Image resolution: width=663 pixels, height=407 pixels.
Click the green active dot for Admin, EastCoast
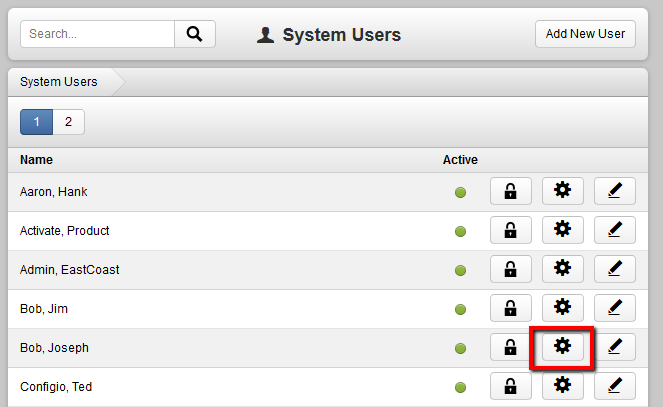point(460,270)
